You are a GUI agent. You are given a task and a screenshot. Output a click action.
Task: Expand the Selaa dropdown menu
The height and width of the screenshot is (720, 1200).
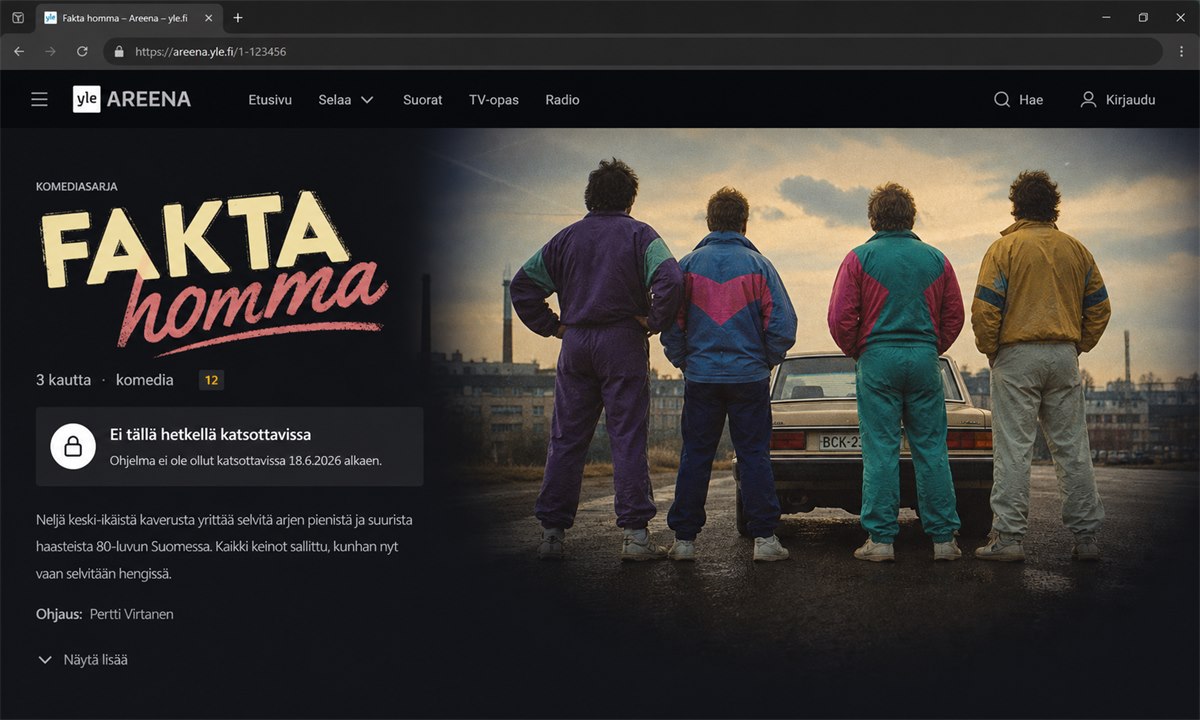coord(346,100)
